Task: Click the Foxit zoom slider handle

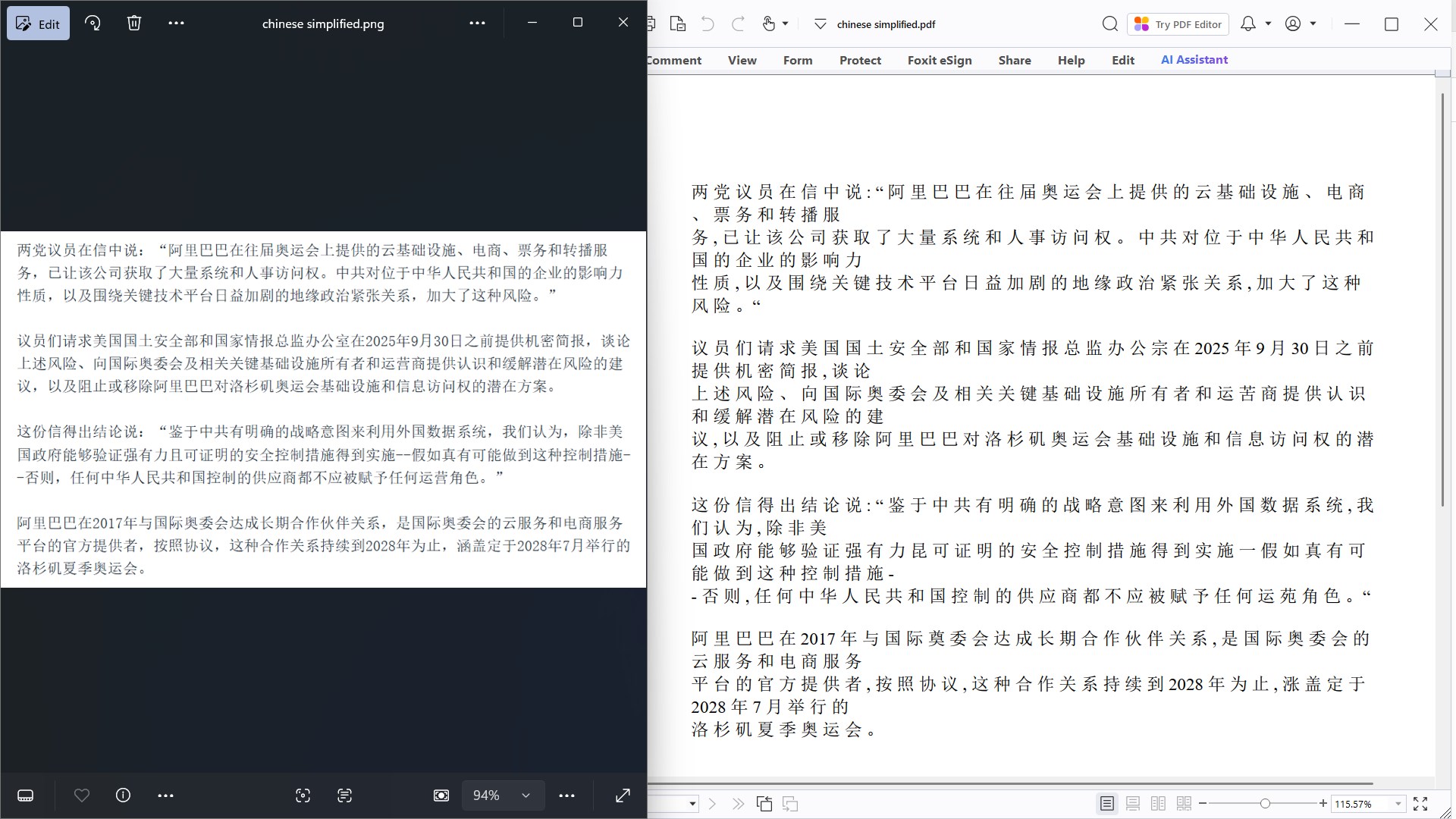Action: tap(1265, 804)
